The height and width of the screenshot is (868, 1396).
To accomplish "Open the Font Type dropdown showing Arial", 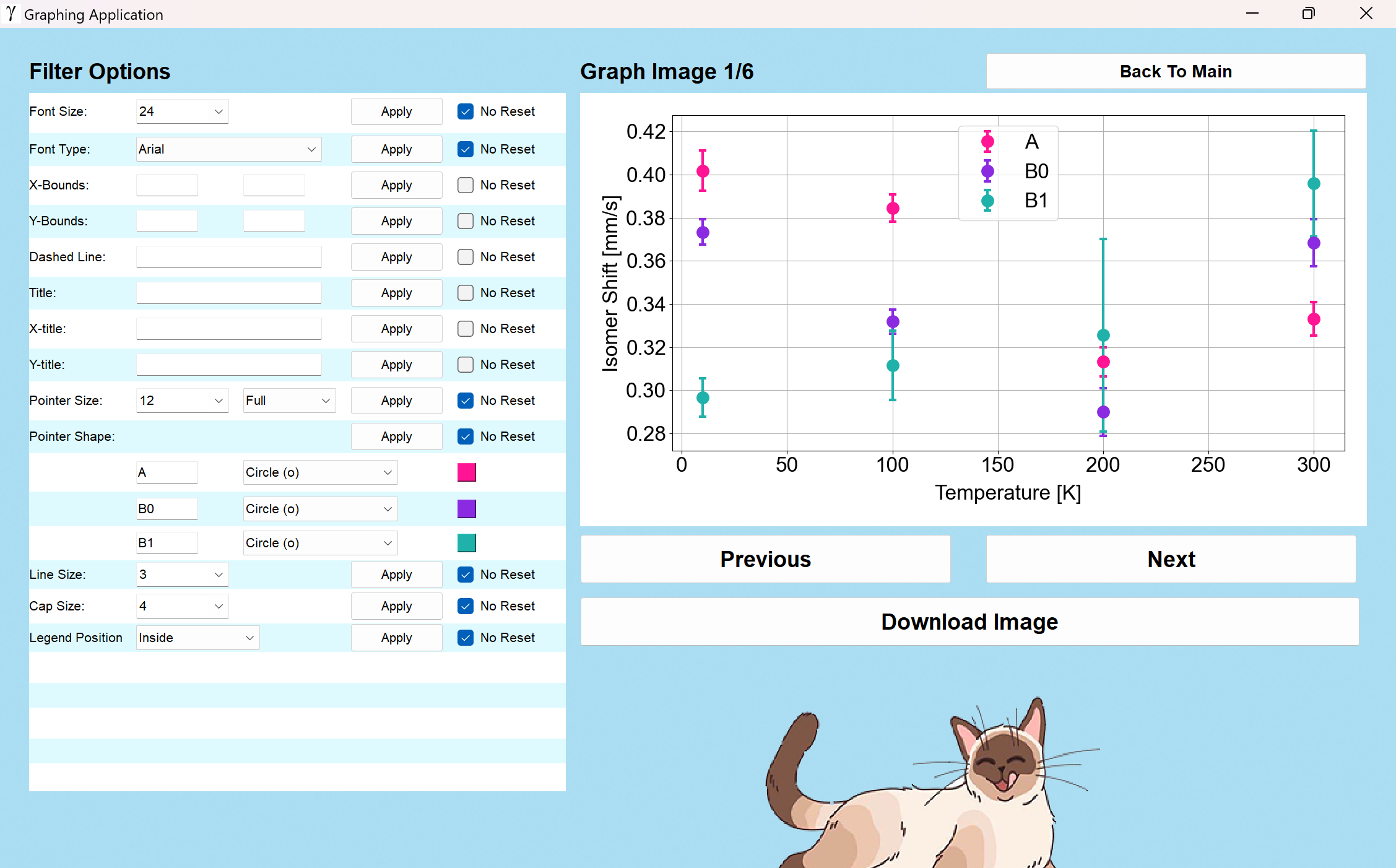I will 228,149.
